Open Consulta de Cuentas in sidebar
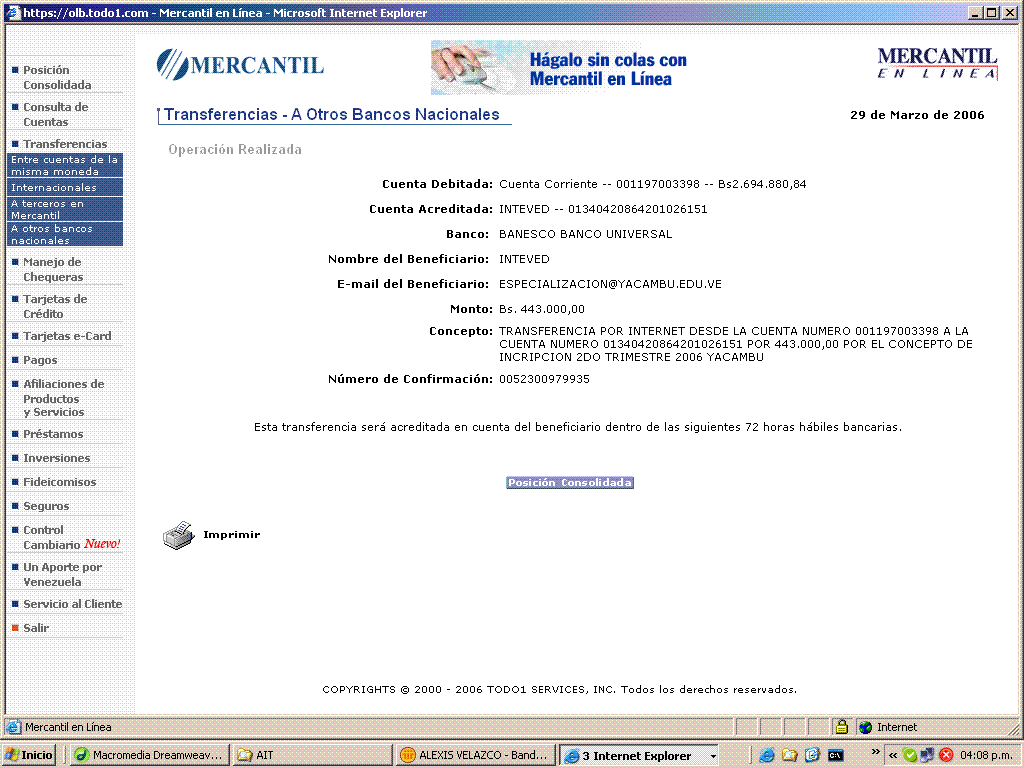 pyautogui.click(x=56, y=114)
